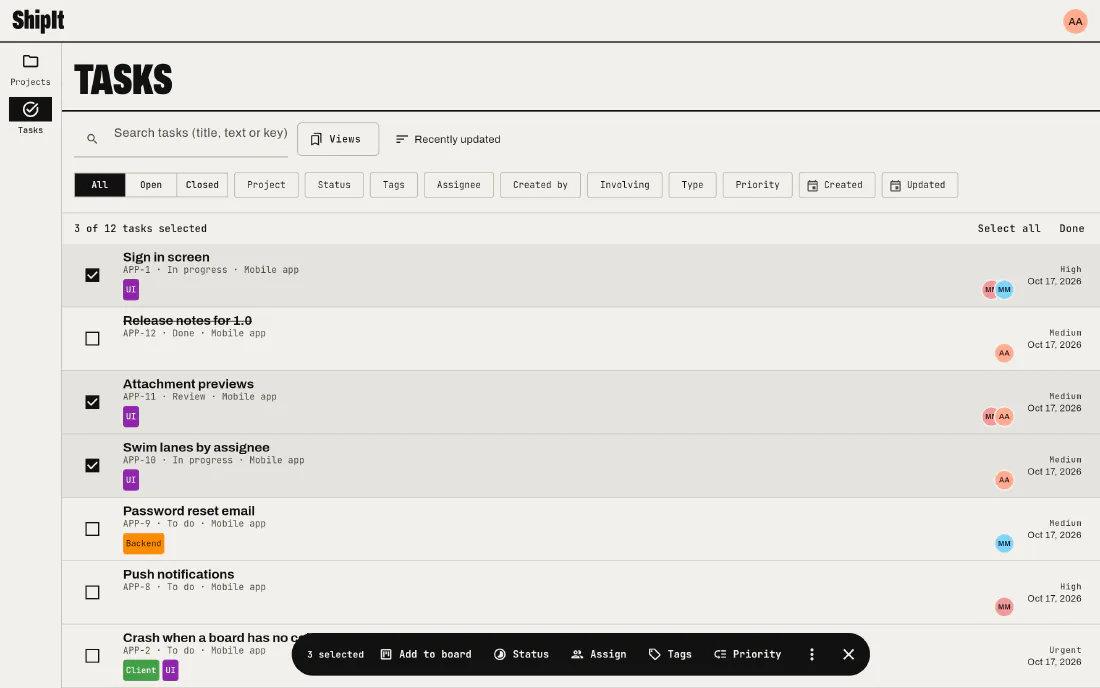Open Priority menu in selection bar

tap(748, 654)
